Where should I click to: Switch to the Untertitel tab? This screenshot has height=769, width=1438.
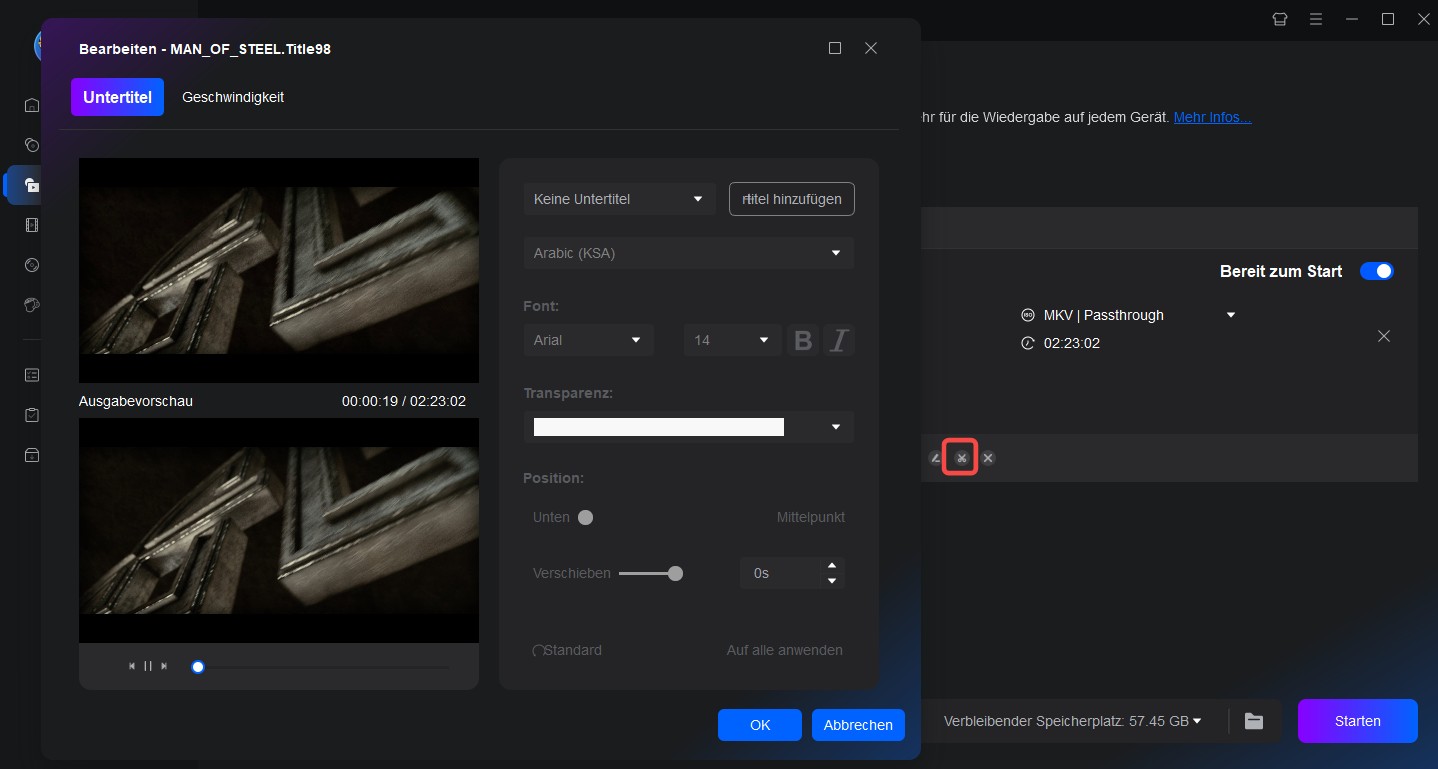117,97
